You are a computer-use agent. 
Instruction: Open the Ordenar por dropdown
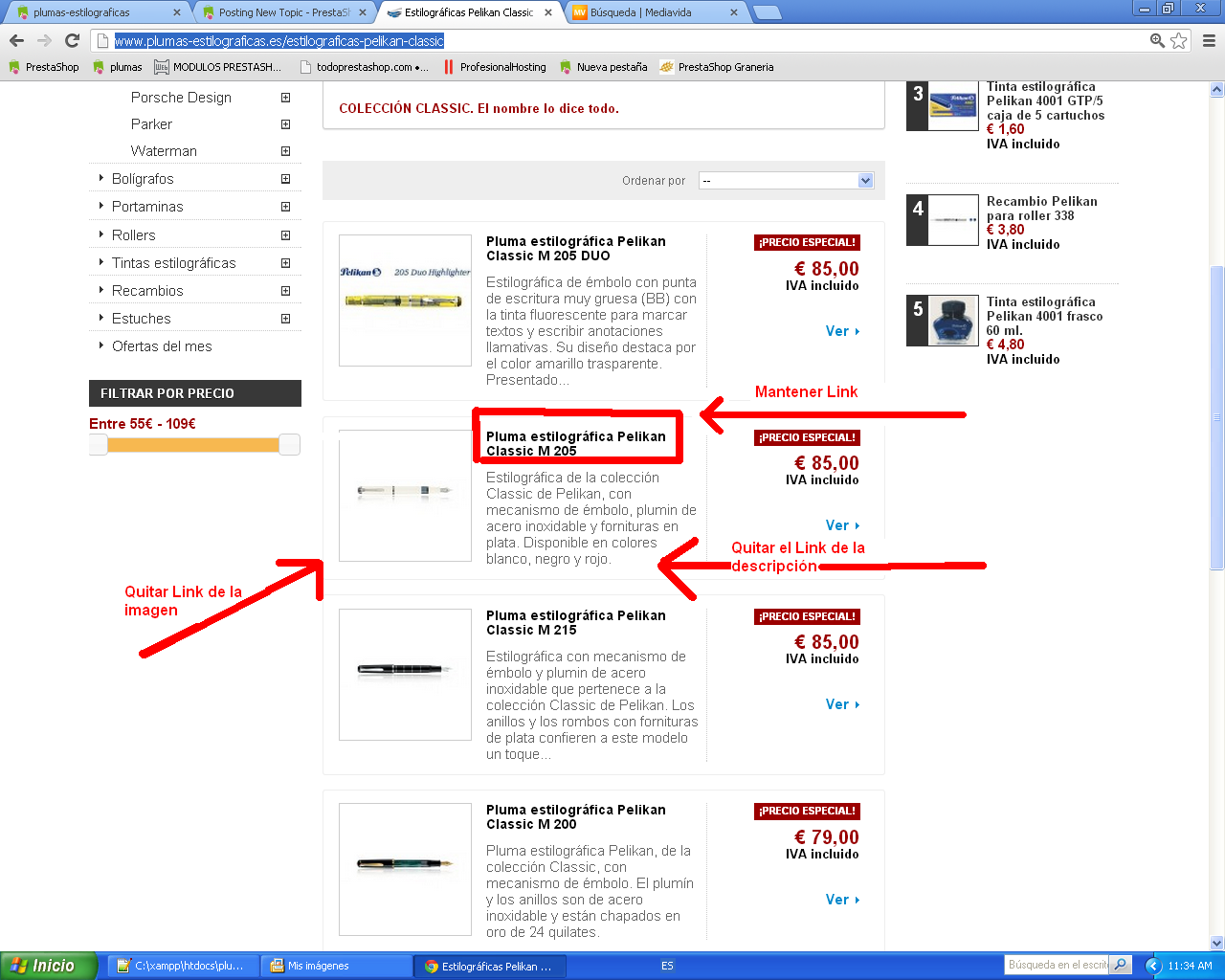click(786, 181)
